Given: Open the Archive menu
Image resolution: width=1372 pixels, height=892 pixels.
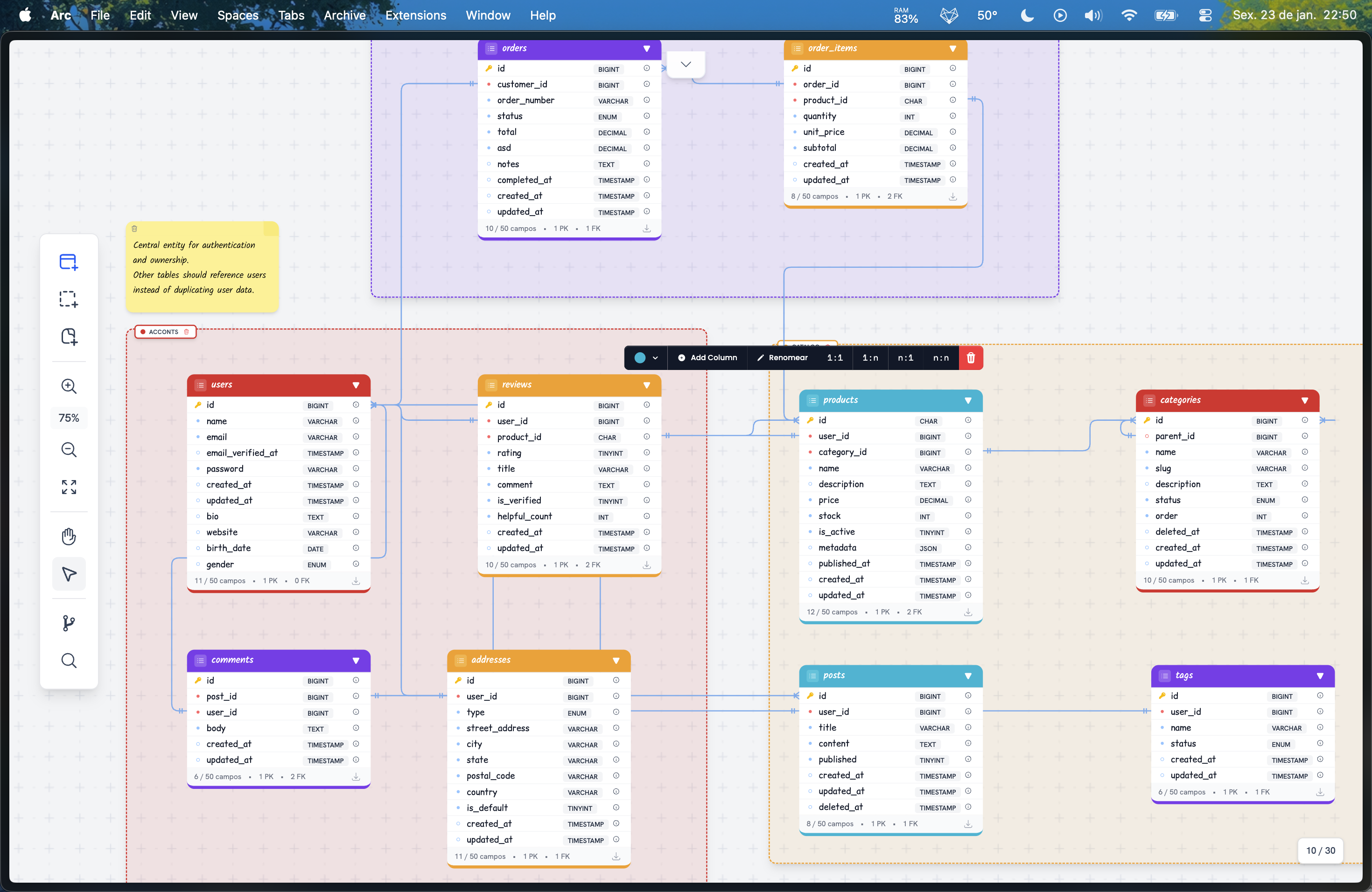Looking at the screenshot, I should click(344, 15).
